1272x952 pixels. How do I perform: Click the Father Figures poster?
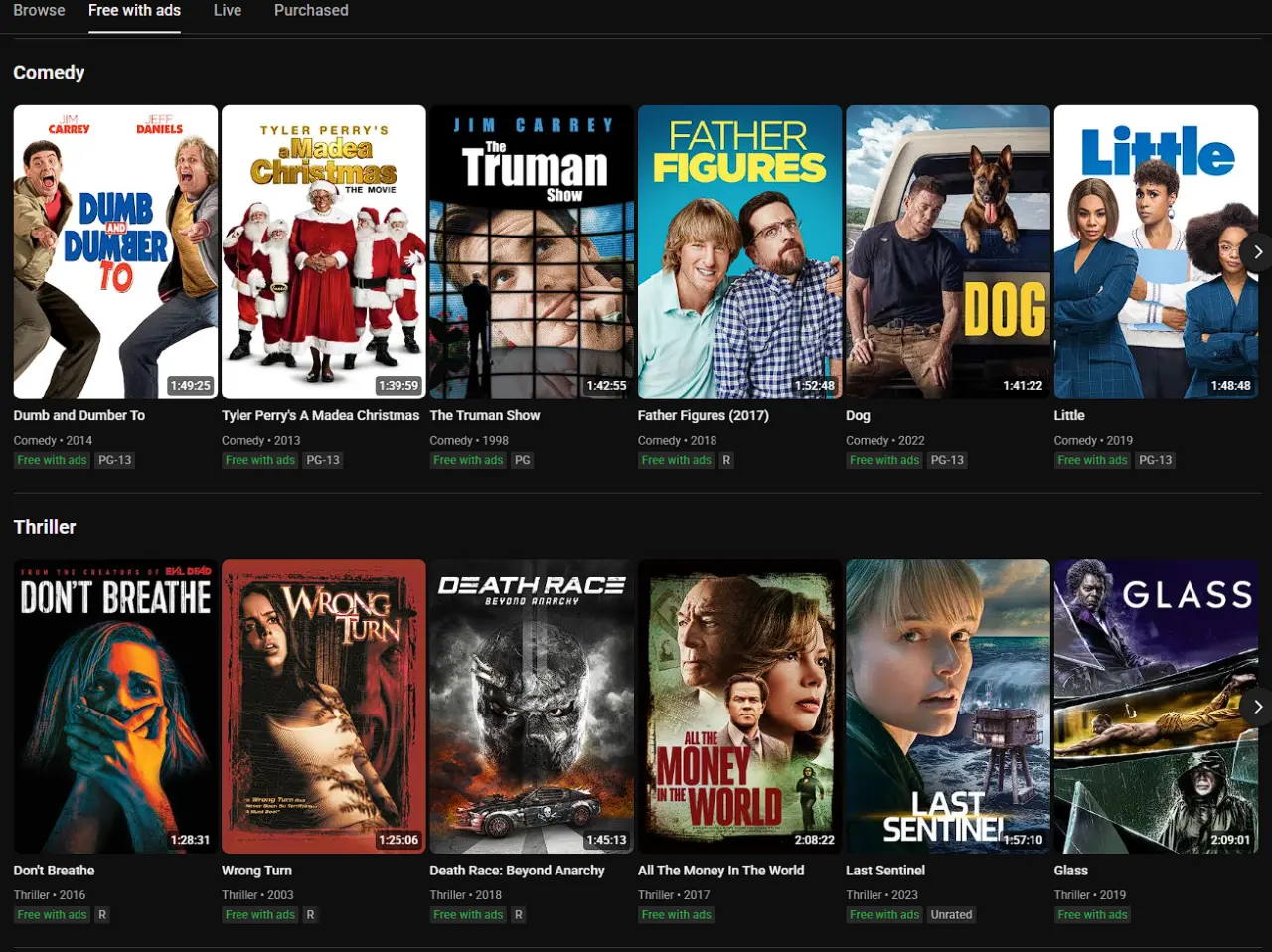[739, 252]
